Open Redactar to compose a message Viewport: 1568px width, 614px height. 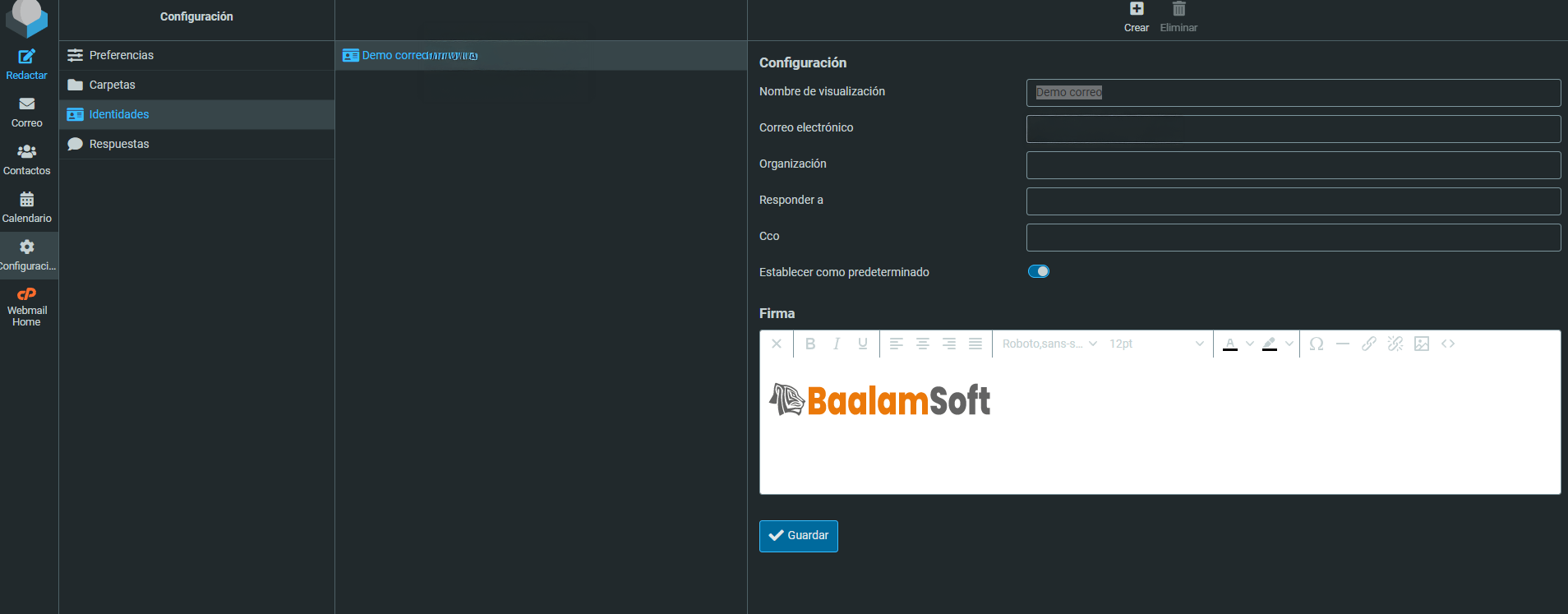click(x=27, y=65)
